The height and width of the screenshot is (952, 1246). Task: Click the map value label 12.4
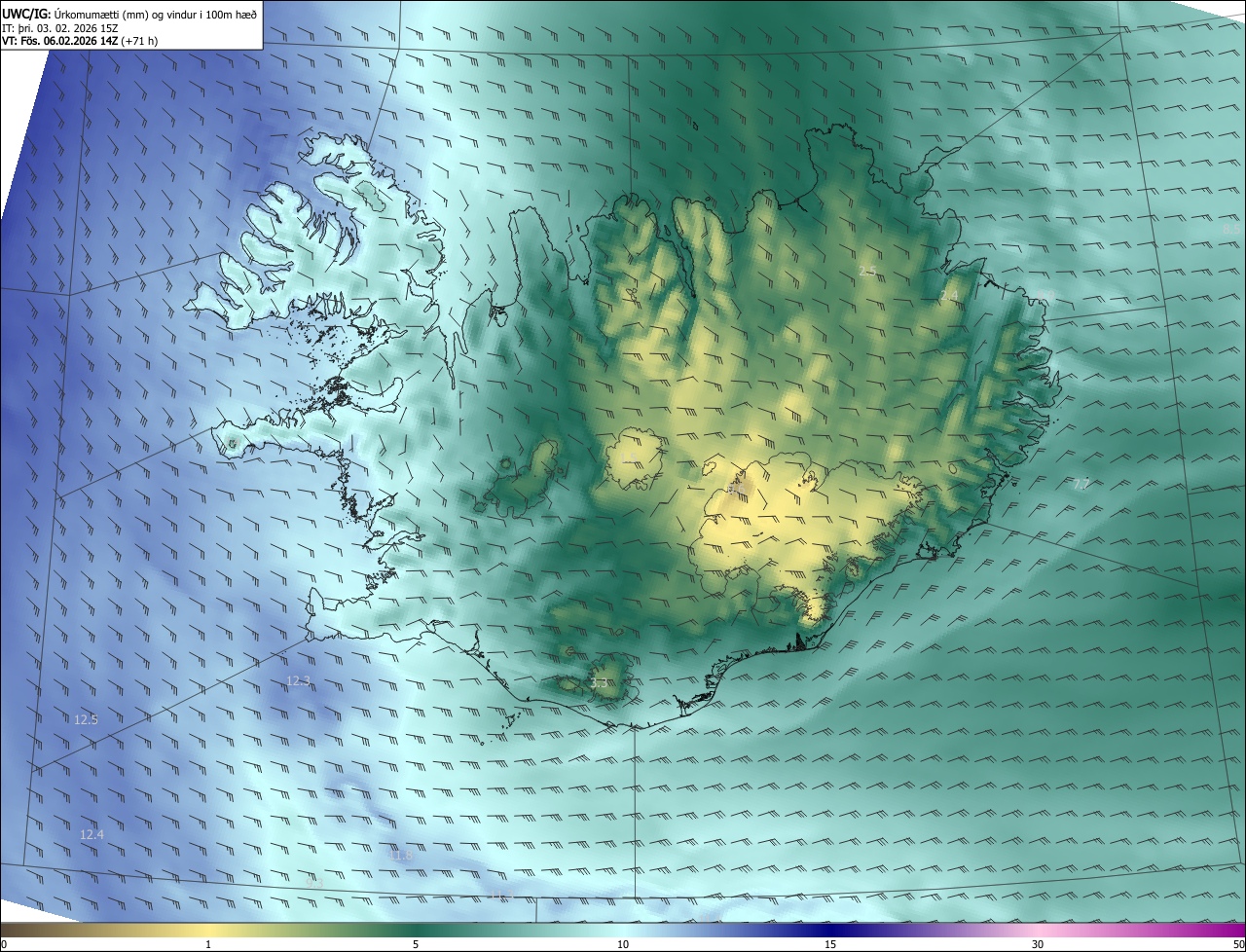tap(92, 834)
